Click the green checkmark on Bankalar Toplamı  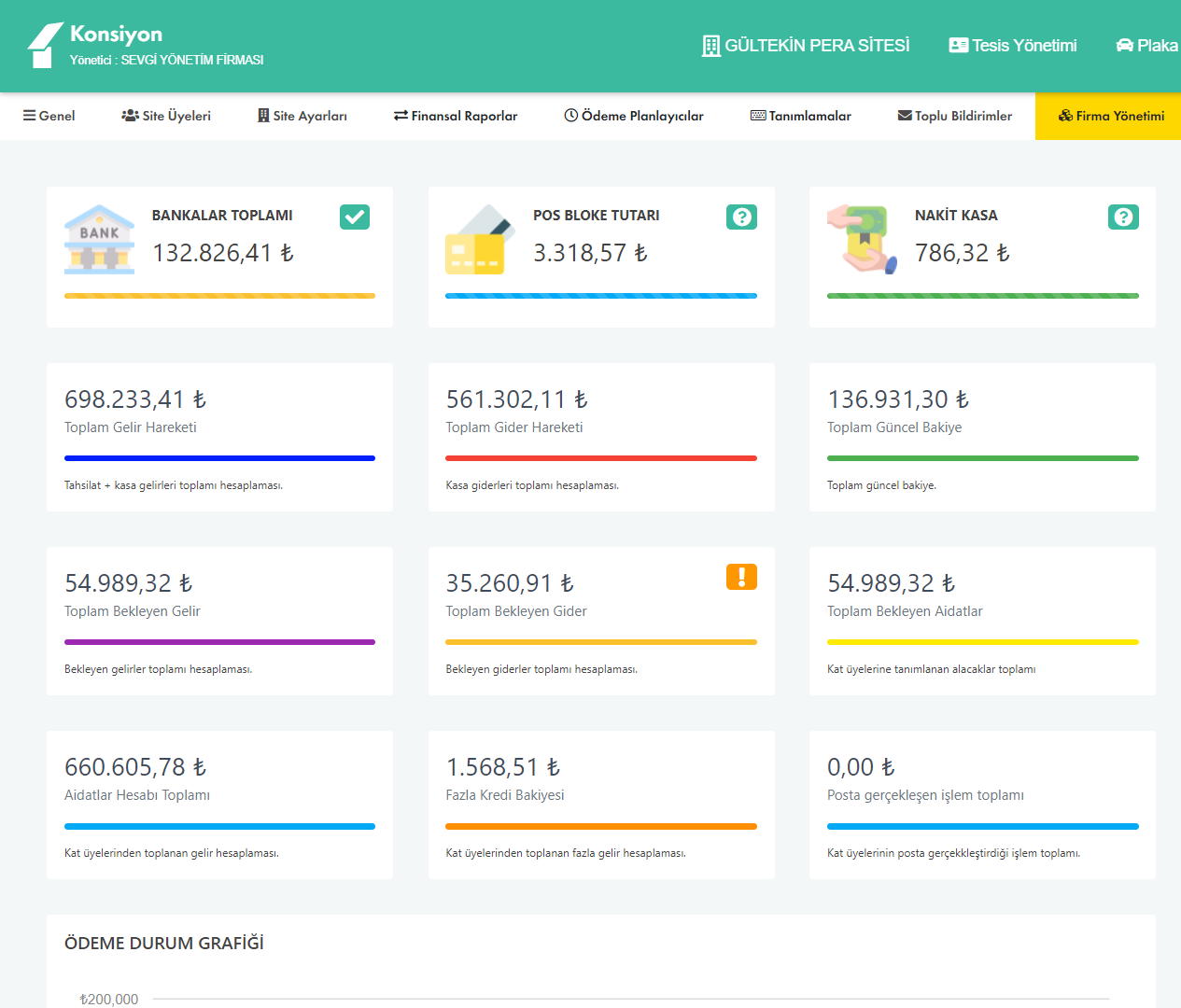coord(355,217)
